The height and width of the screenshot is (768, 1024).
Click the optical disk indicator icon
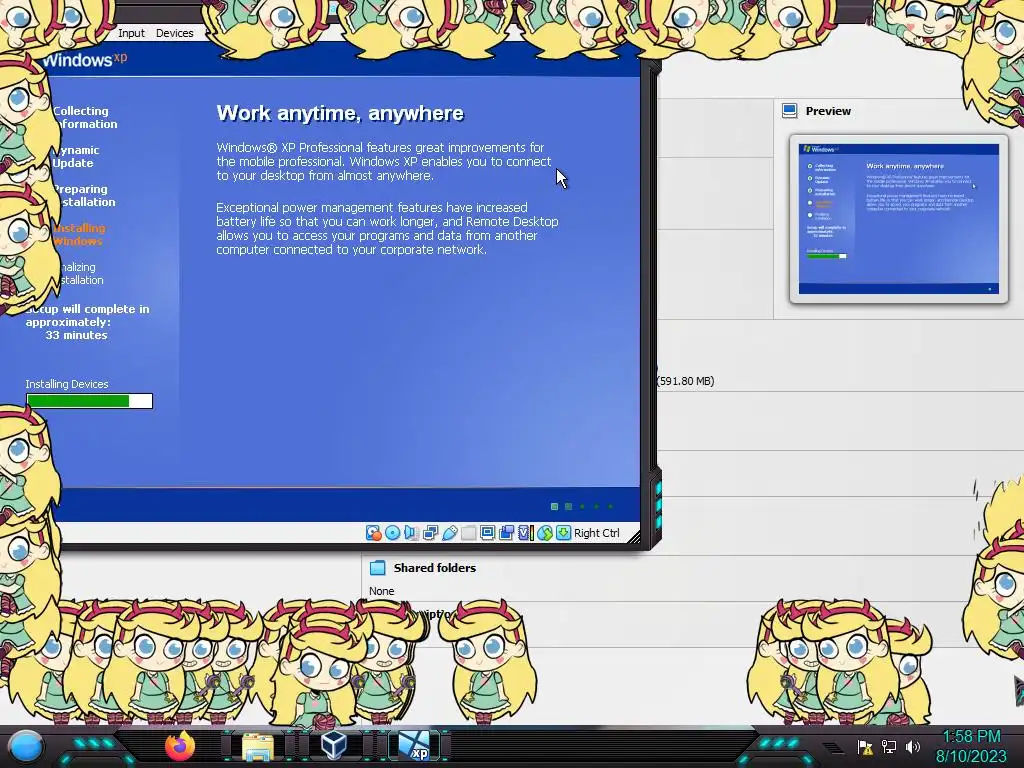(392, 533)
